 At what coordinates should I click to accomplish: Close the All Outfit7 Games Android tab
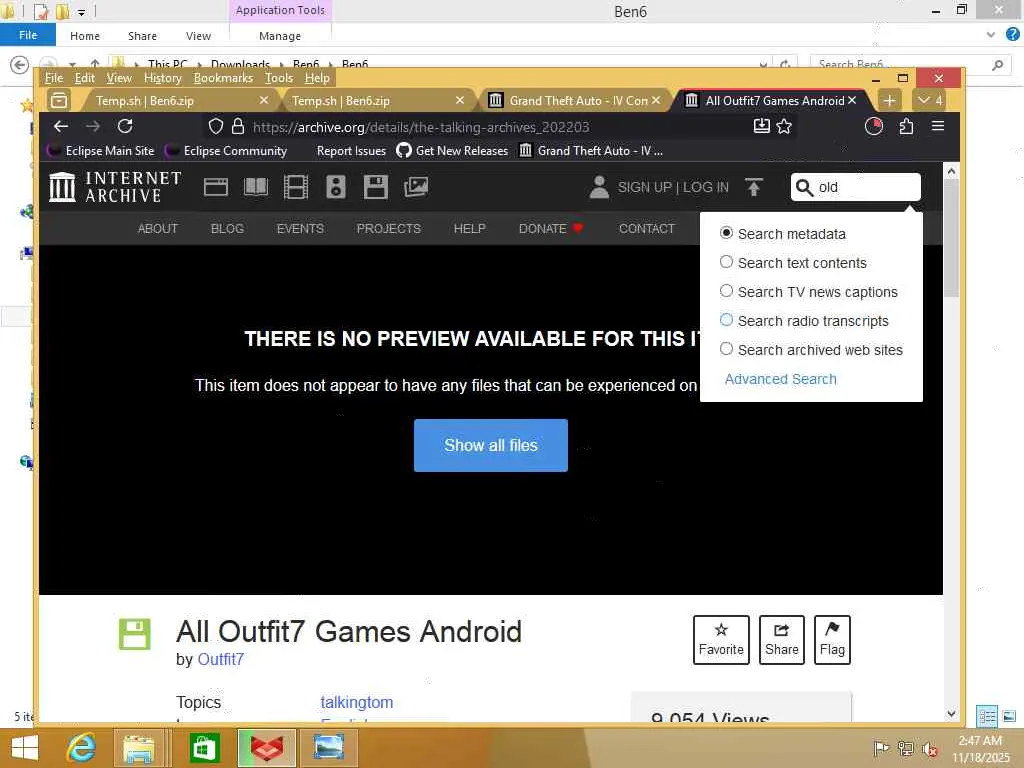852,100
